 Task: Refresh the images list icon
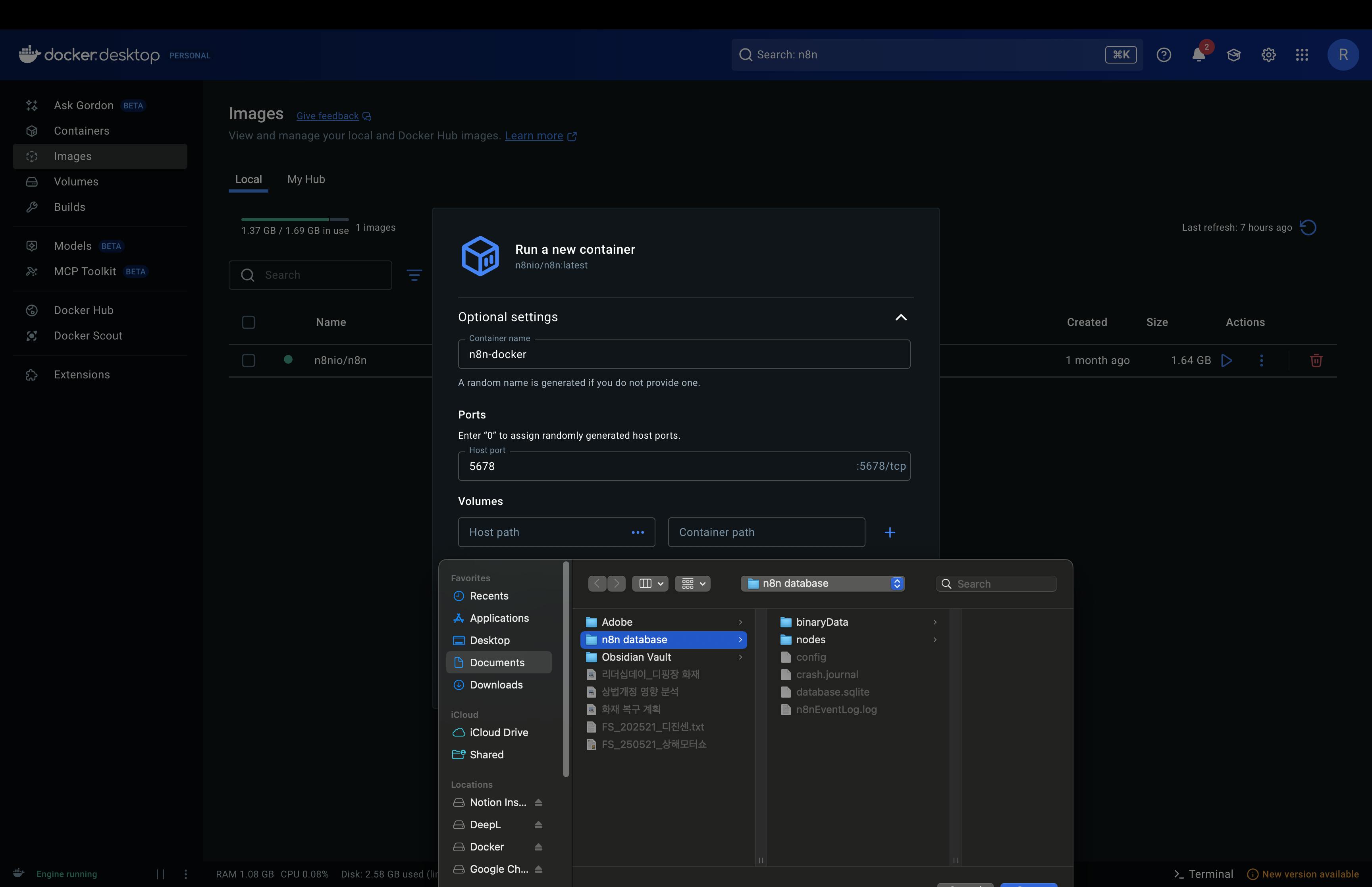(1308, 228)
